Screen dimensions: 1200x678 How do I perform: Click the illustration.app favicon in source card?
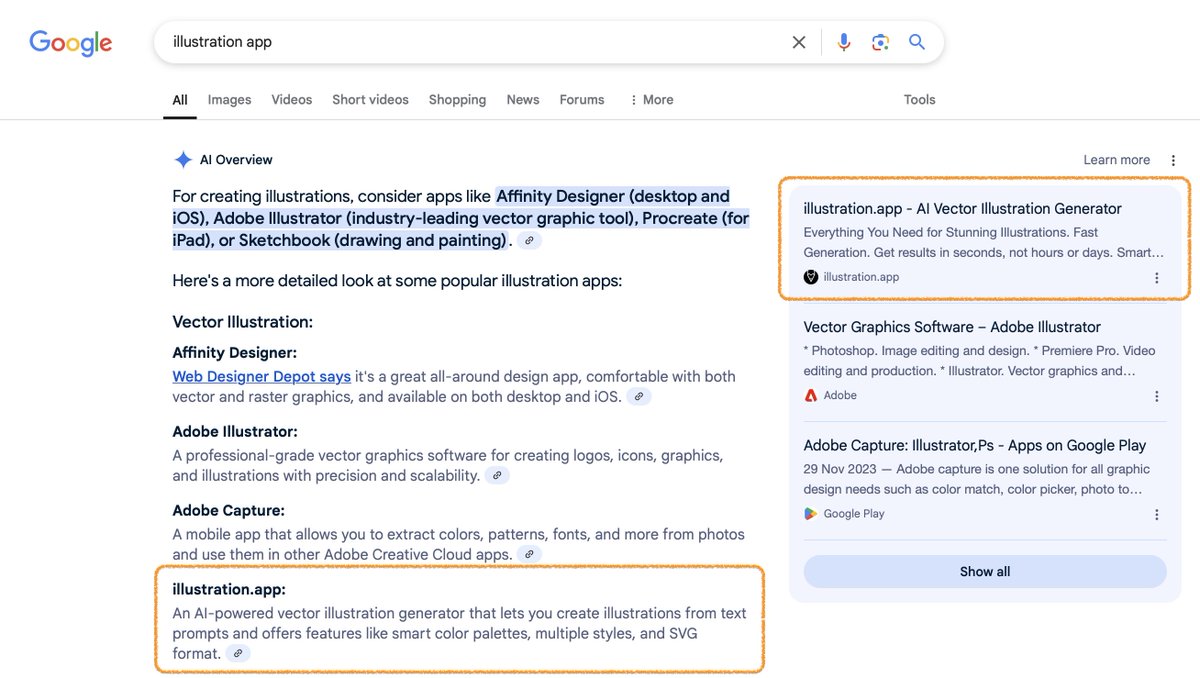click(x=811, y=277)
